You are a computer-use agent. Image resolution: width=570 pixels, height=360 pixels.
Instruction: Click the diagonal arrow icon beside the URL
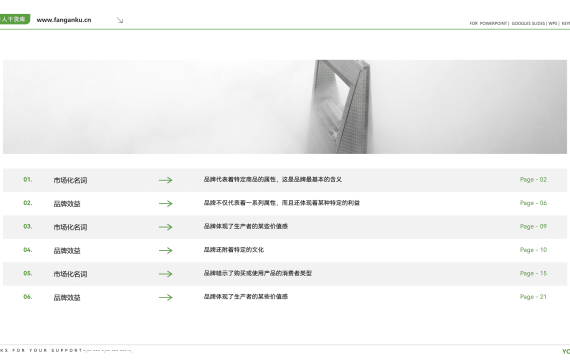[120, 20]
